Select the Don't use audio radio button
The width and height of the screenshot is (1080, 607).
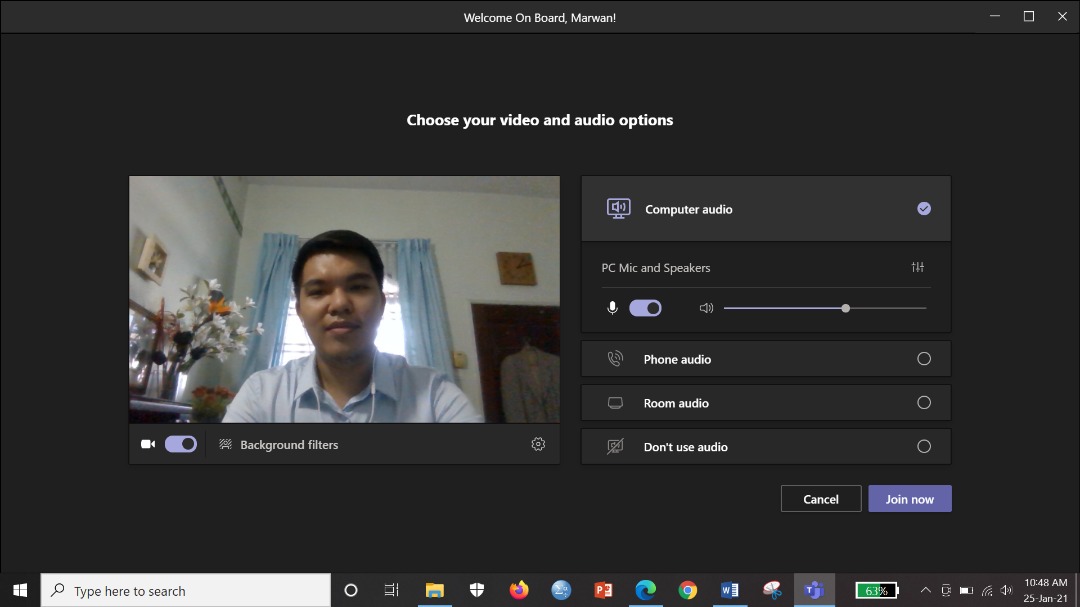pos(924,446)
